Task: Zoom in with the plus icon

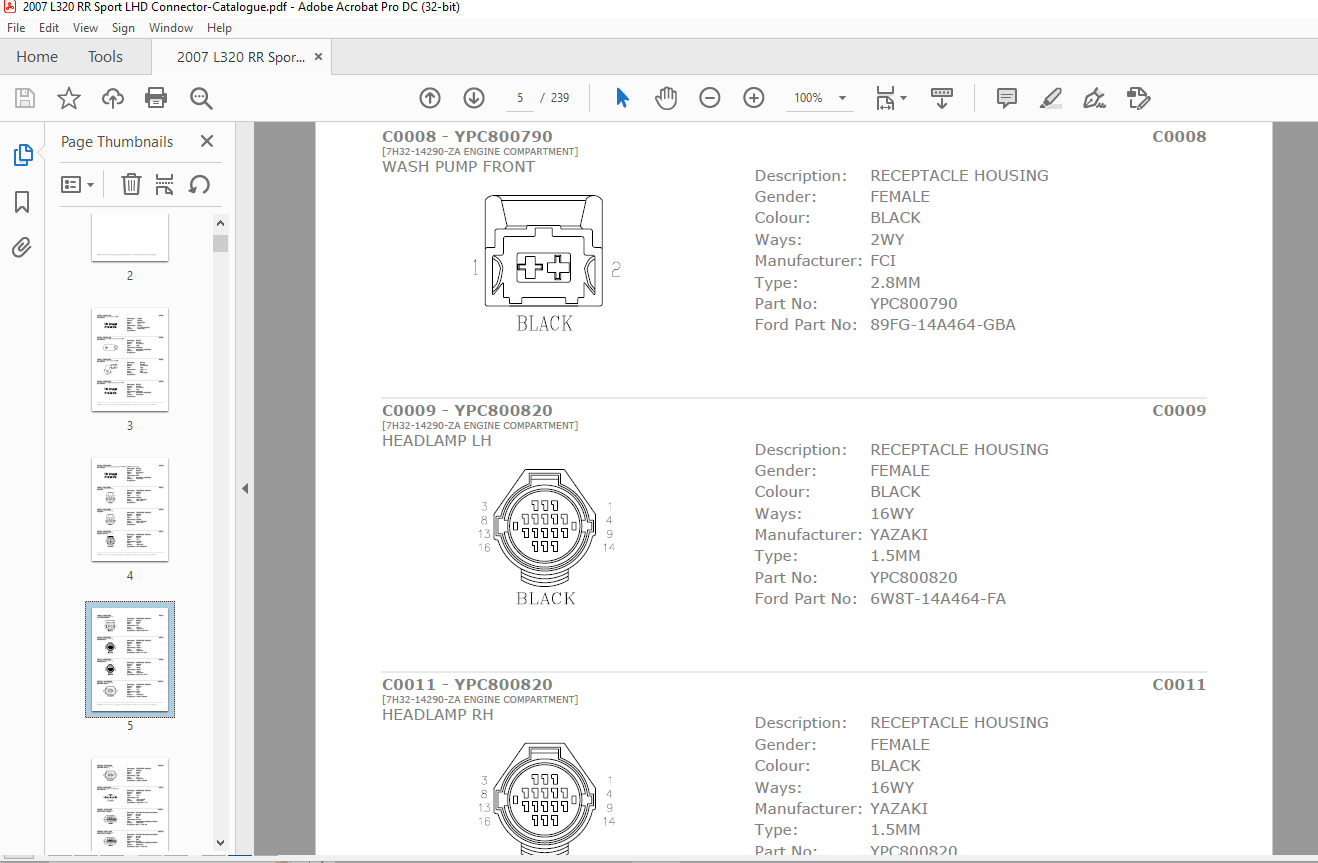Action: click(754, 98)
